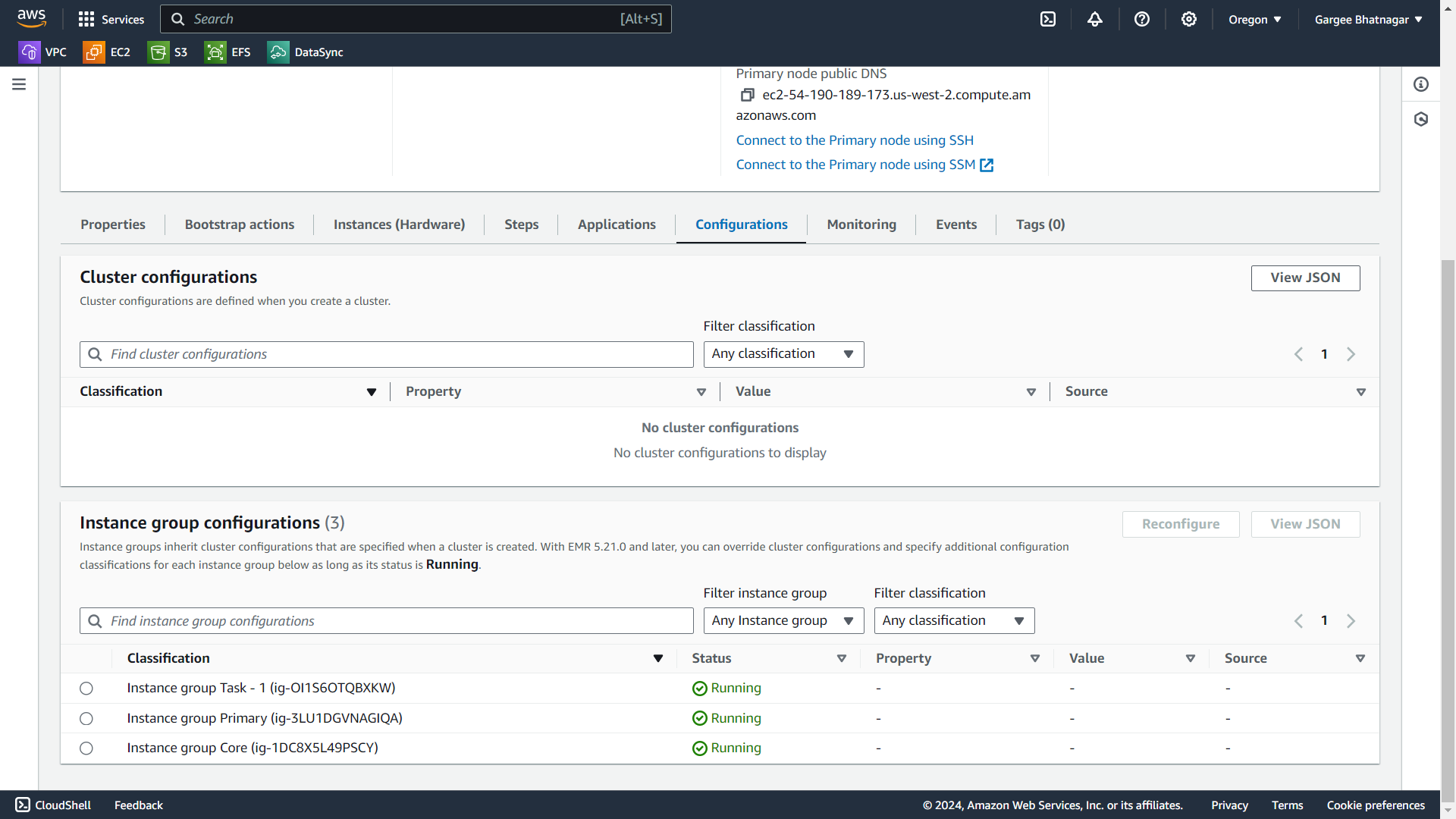1456x819 pixels.
Task: Open the hamburger side navigation menu
Action: pos(19,84)
